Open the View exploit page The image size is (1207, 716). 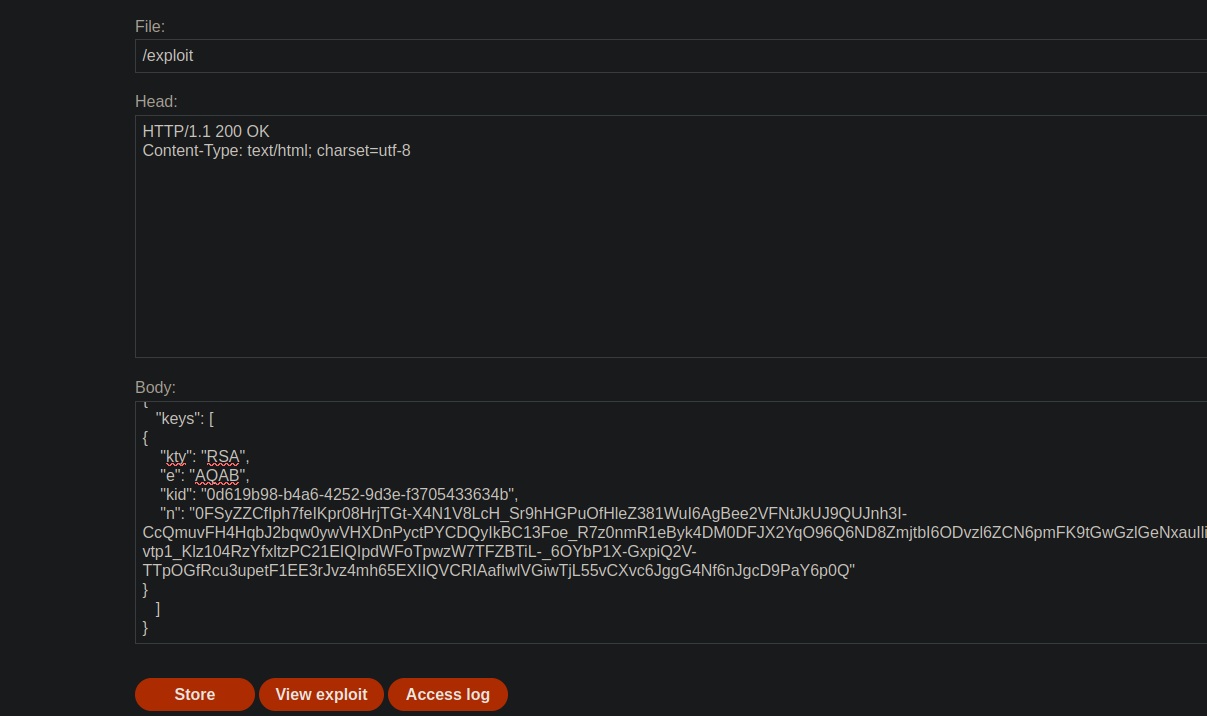tap(321, 694)
